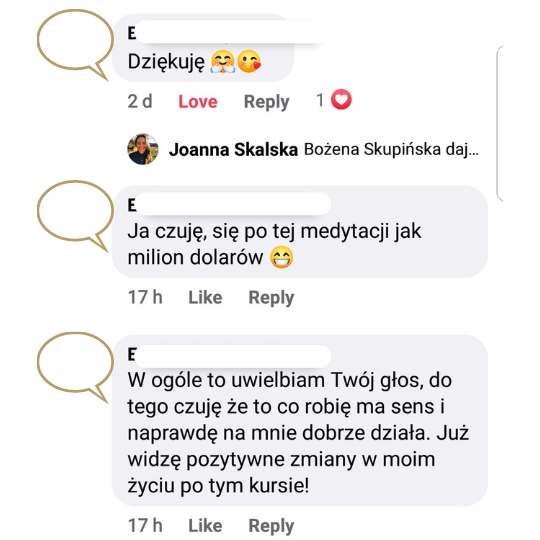Like the milion dolarów comment
This screenshot has width=540, height=540.
(205, 298)
